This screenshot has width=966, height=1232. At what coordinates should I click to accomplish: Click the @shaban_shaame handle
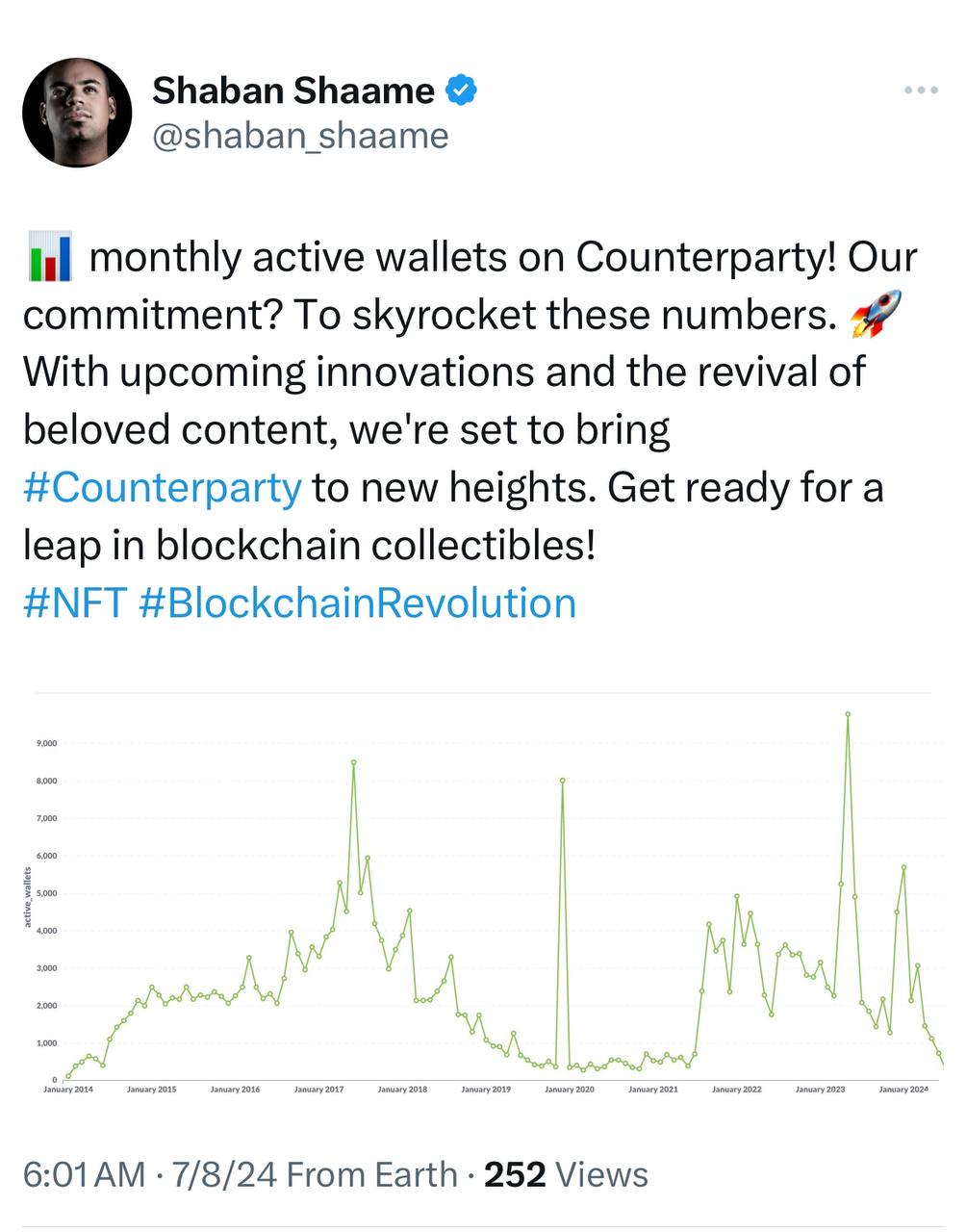pos(300,136)
